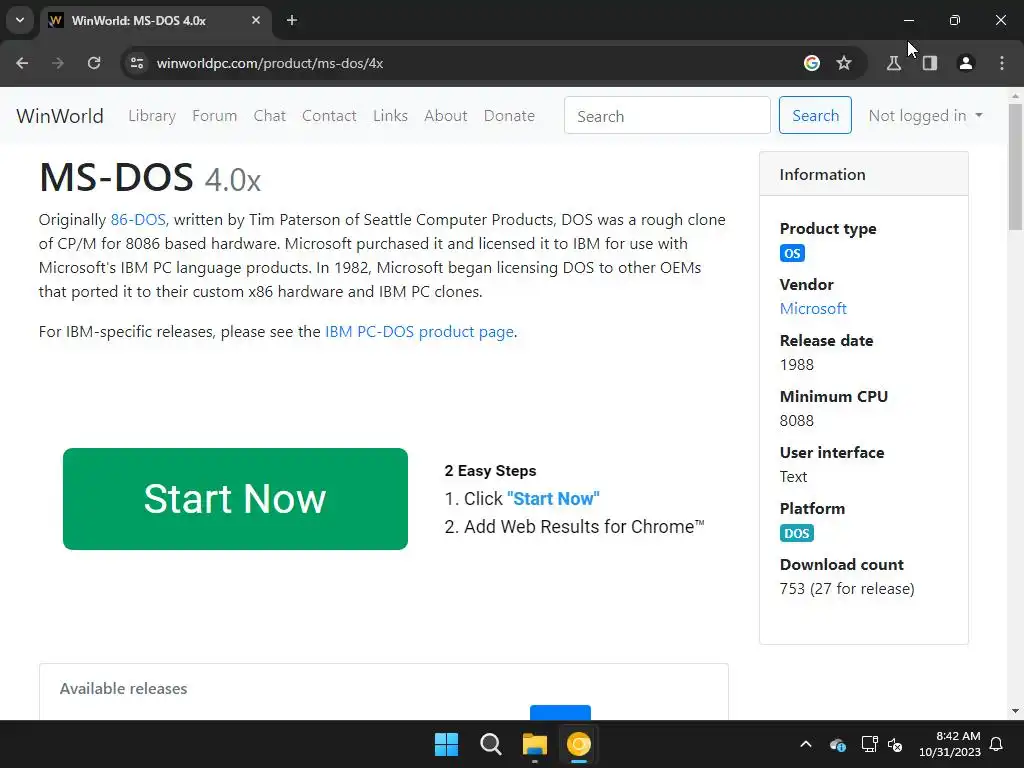The width and height of the screenshot is (1024, 768).
Task: Close the WinWorld MS-DOS tab
Action: point(256,20)
